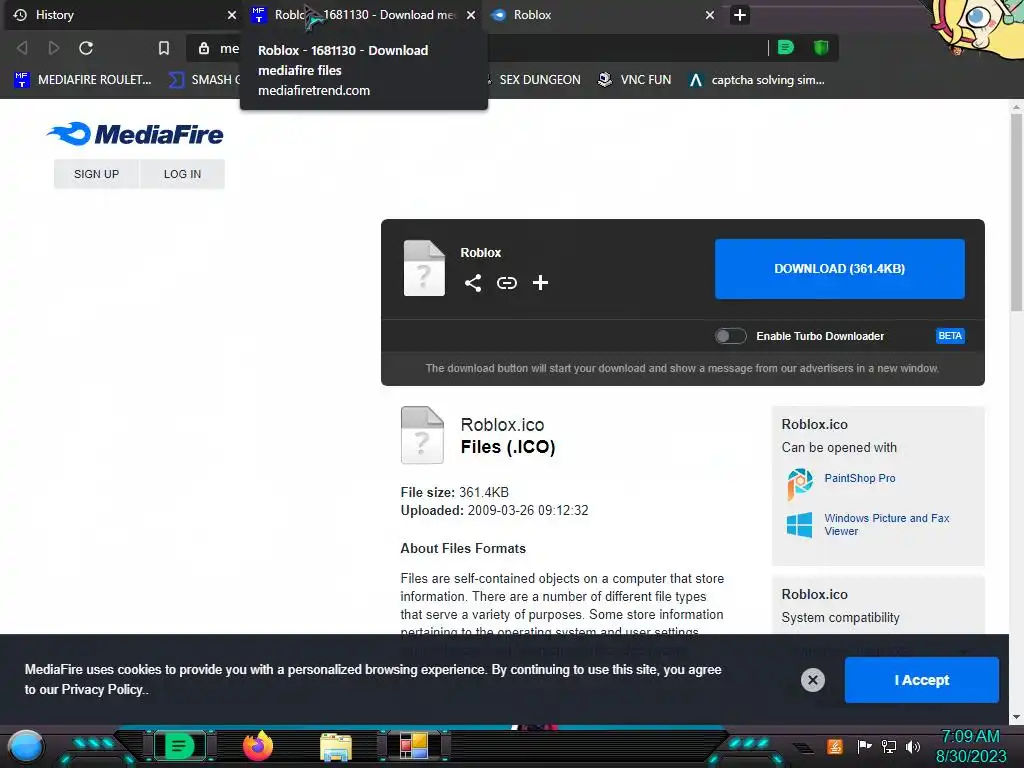
Task: Click the MediaFire logo
Action: pos(135,134)
